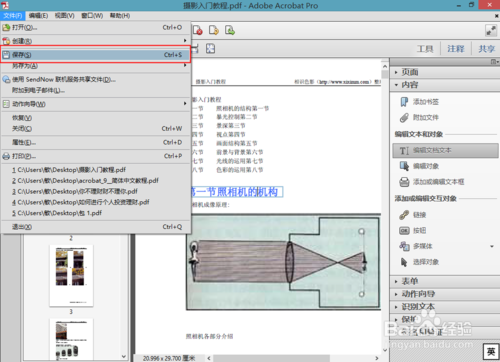Select the Select Object arrow tool
The height and width of the screenshot is (362, 500).
[404, 262]
